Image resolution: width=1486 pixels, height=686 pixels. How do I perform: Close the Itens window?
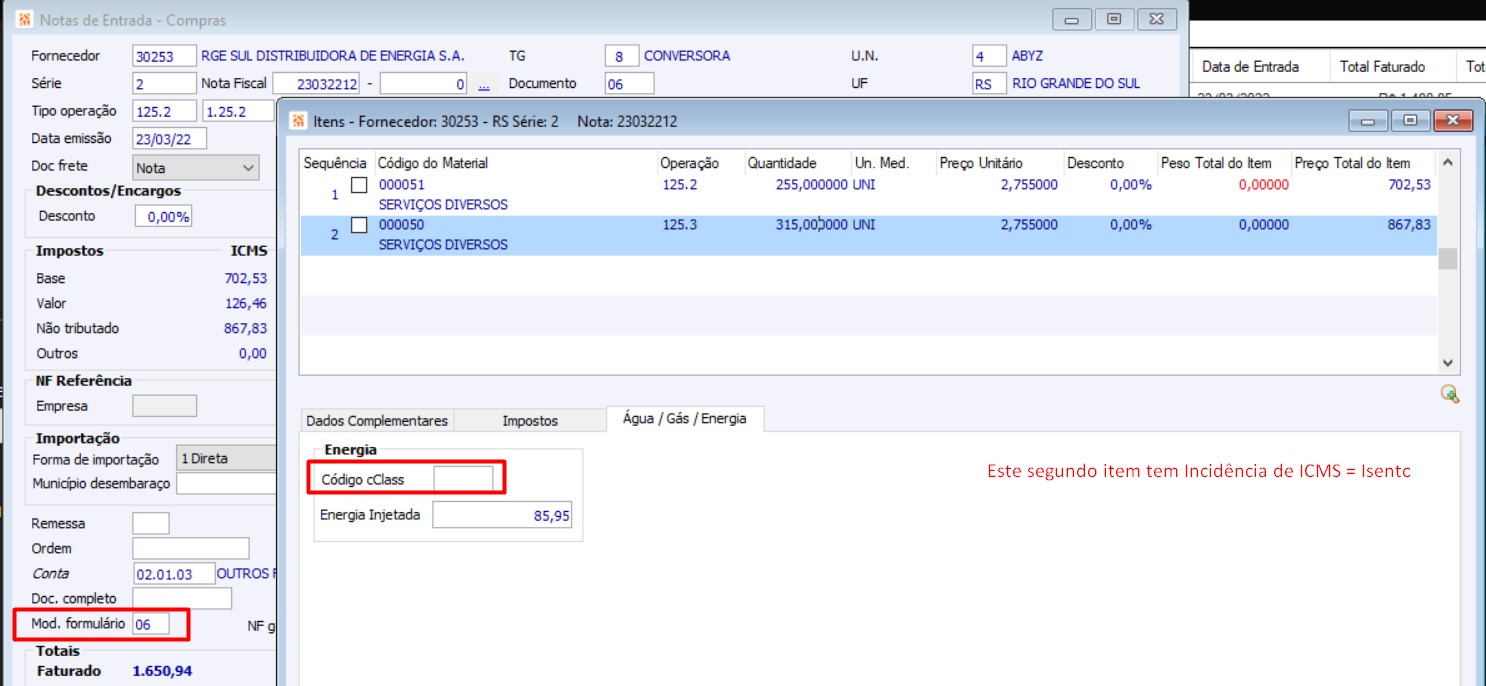(x=1453, y=120)
